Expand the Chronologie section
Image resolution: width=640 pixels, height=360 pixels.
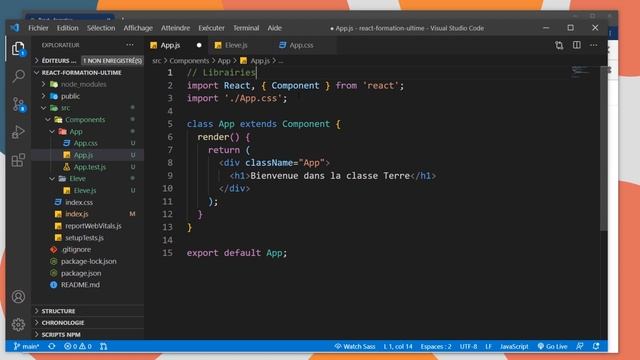coord(88,322)
